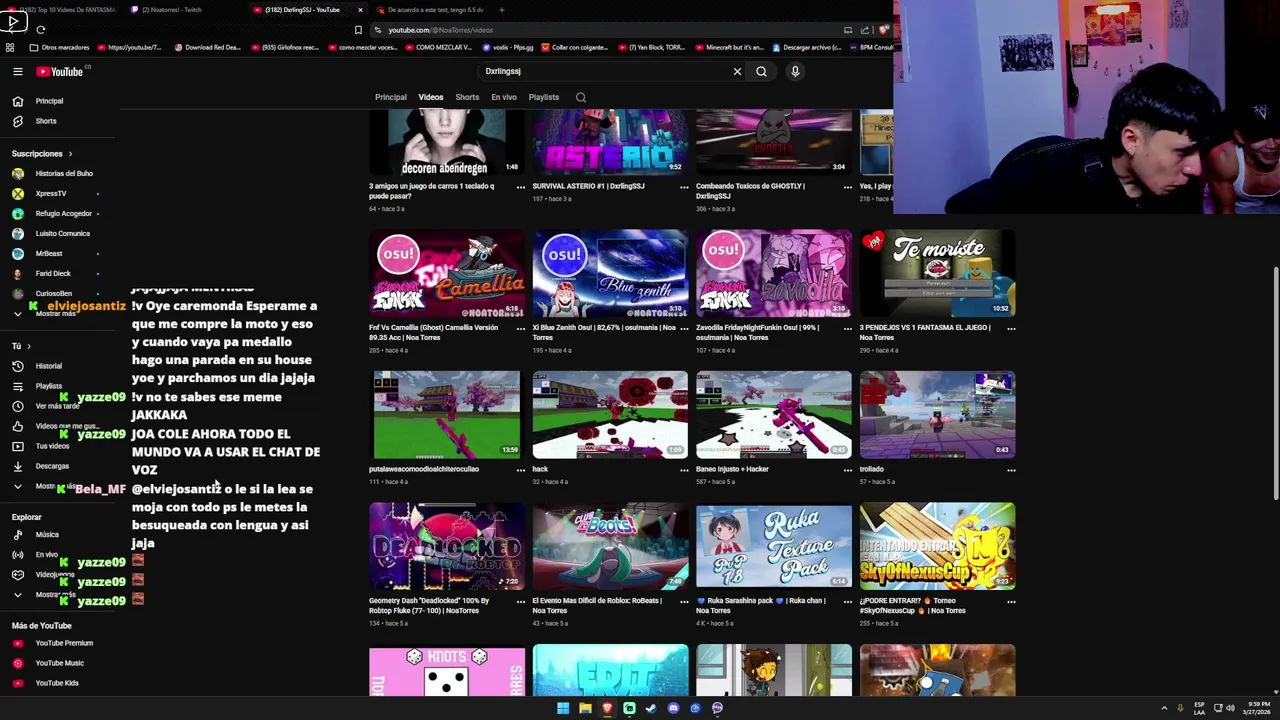
Task: Click the volume icon in system tray
Action: click(1230, 708)
